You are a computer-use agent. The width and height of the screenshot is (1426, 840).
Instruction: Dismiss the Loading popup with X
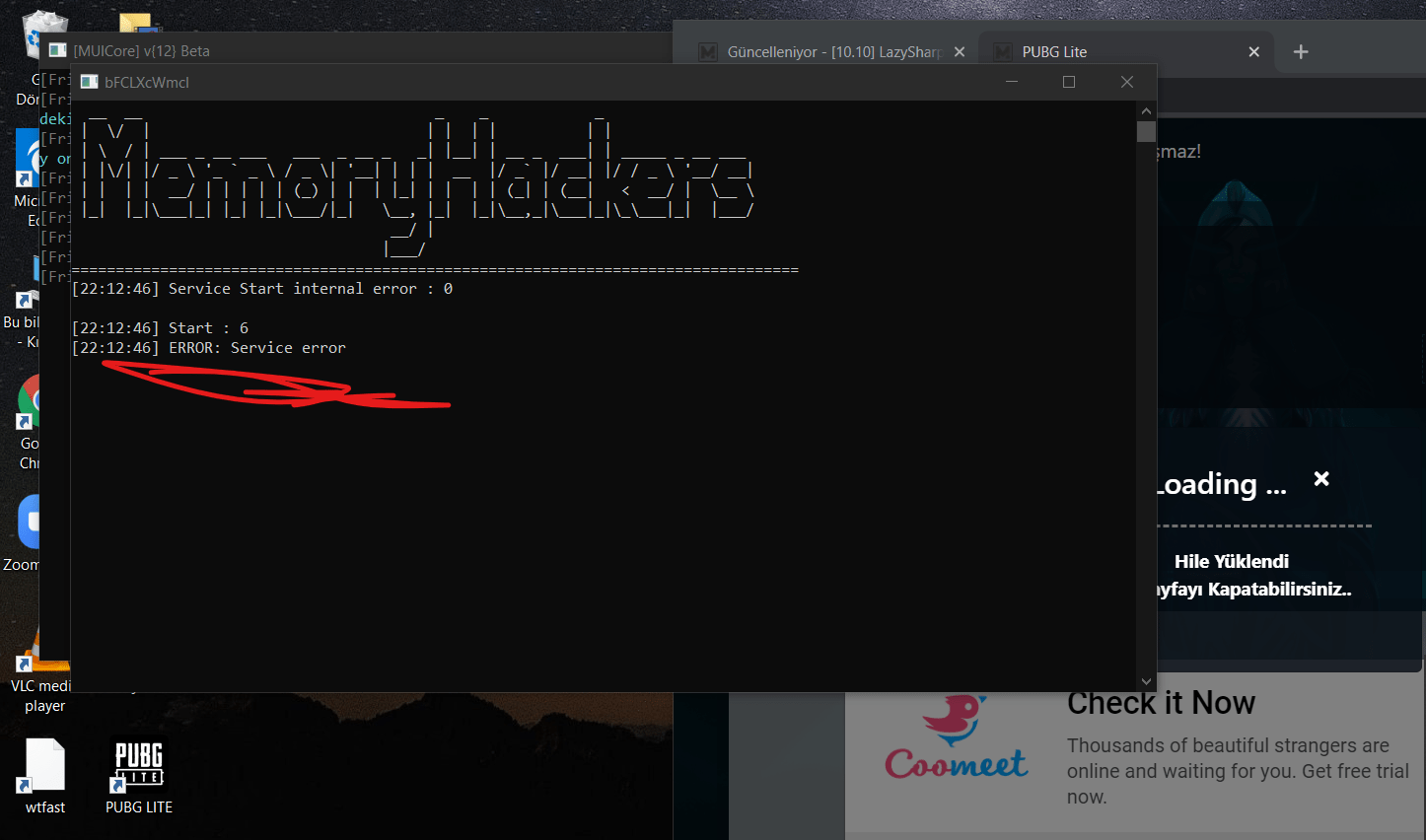(1321, 478)
